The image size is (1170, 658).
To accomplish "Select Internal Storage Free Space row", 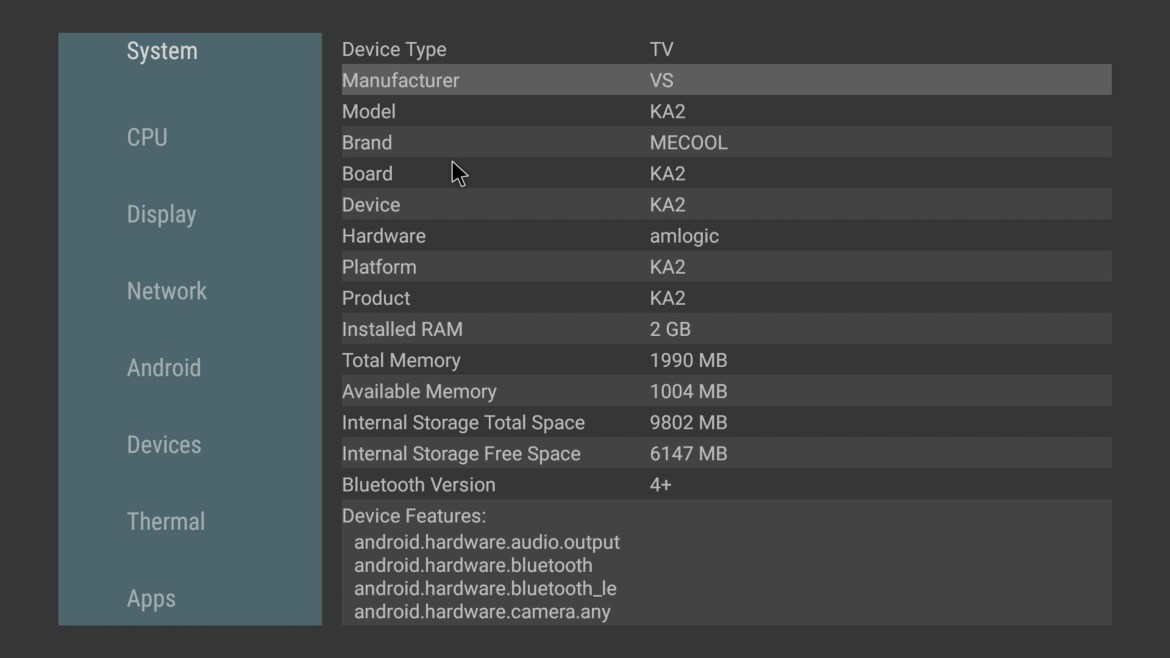I will pos(726,454).
